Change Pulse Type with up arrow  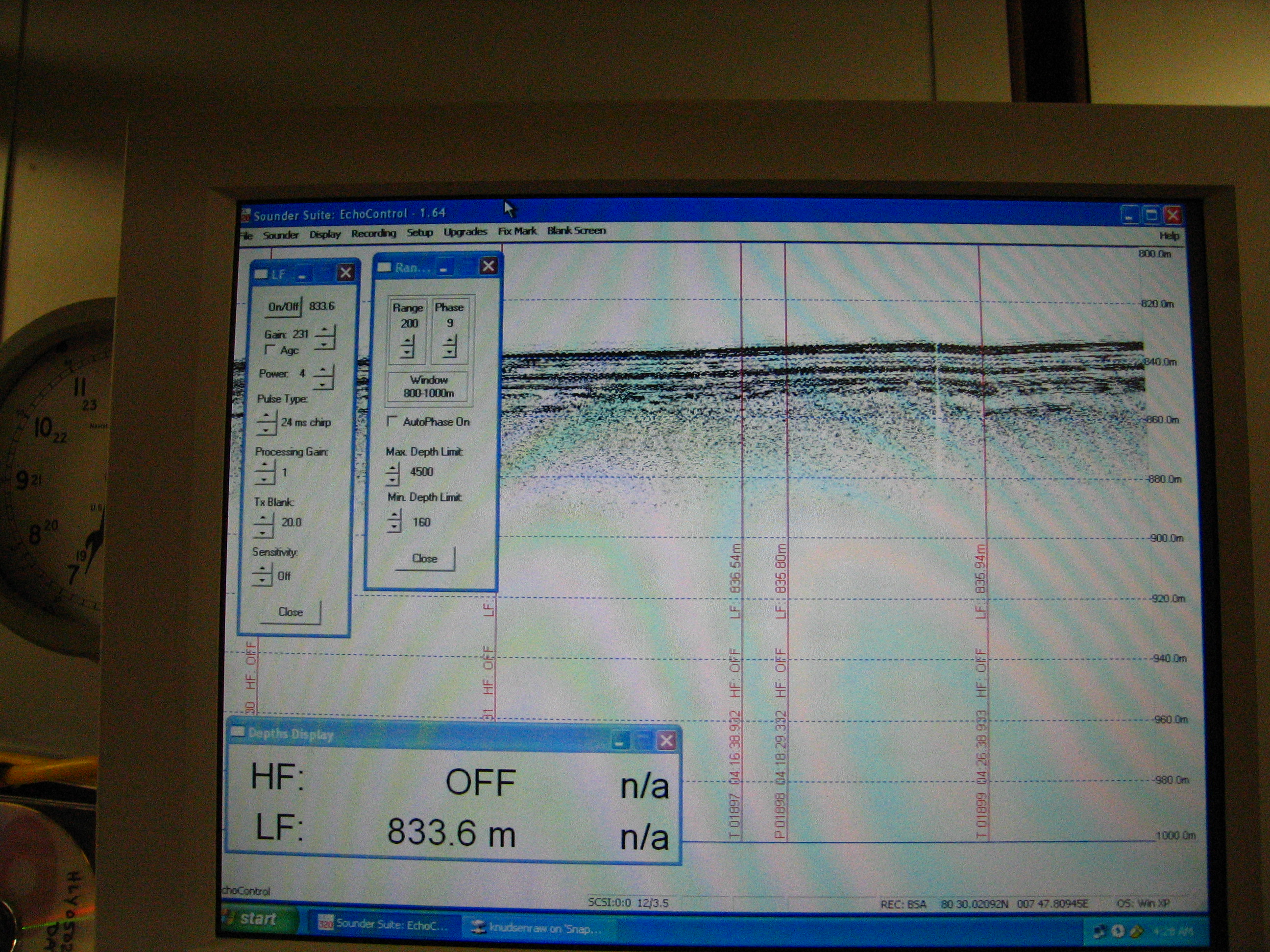click(267, 417)
